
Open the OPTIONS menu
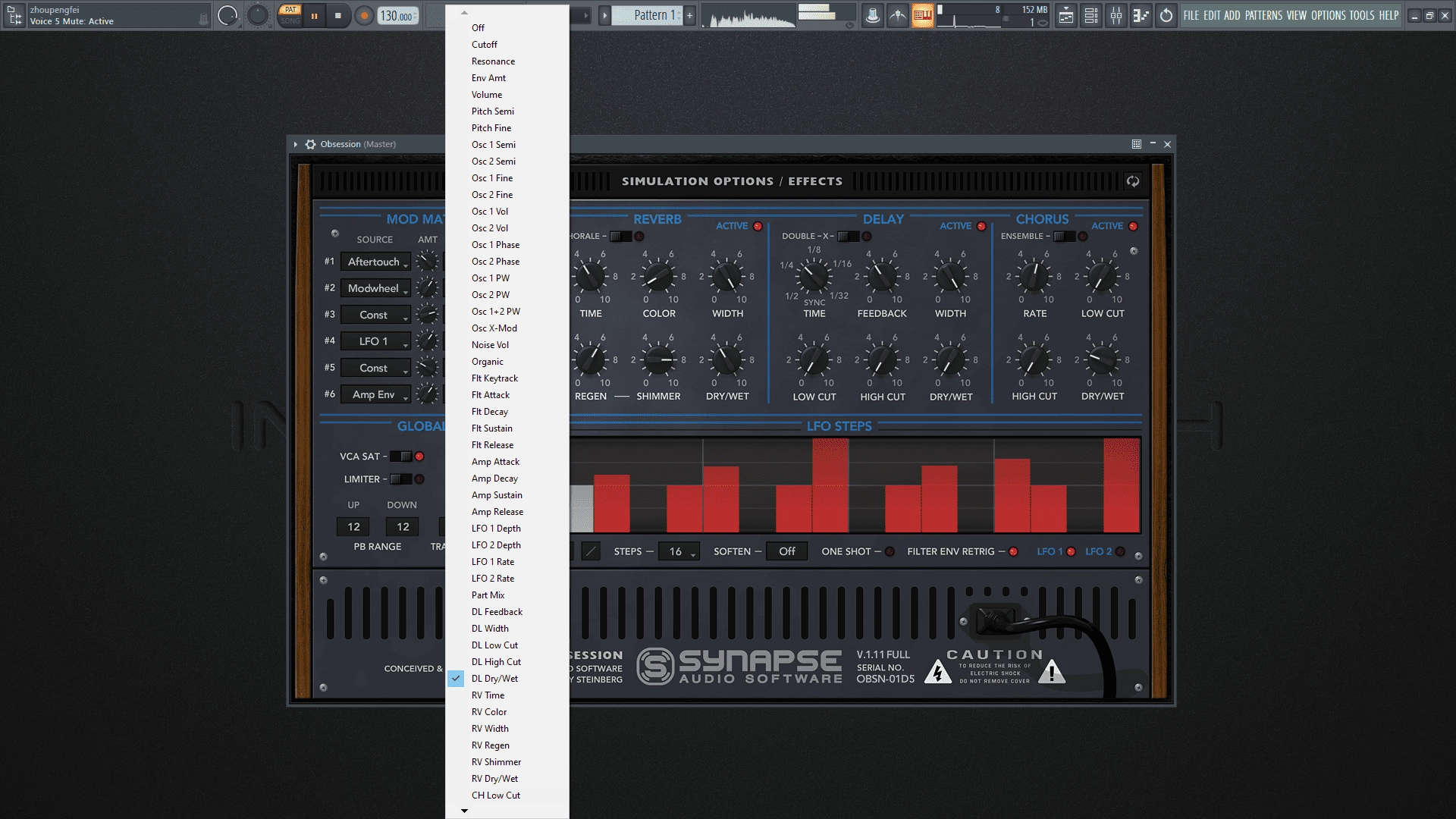pyautogui.click(x=1329, y=15)
